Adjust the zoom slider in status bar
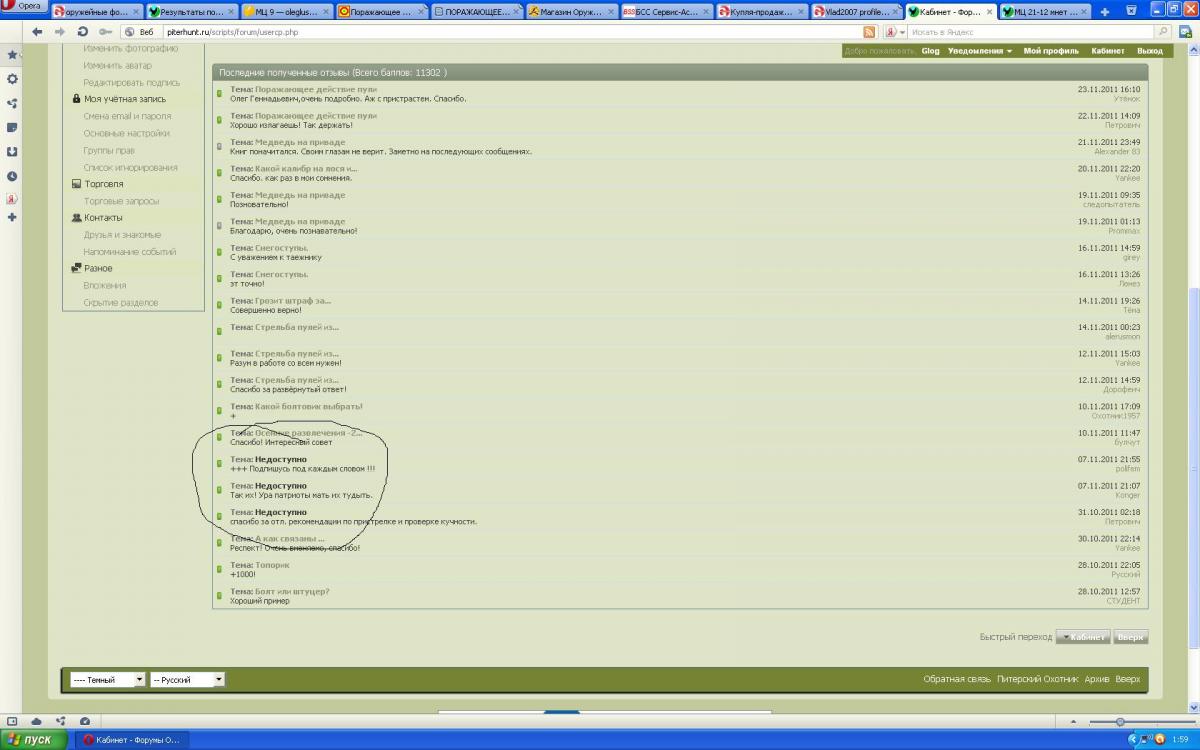Image resolution: width=1200 pixels, height=750 pixels. click(1120, 722)
